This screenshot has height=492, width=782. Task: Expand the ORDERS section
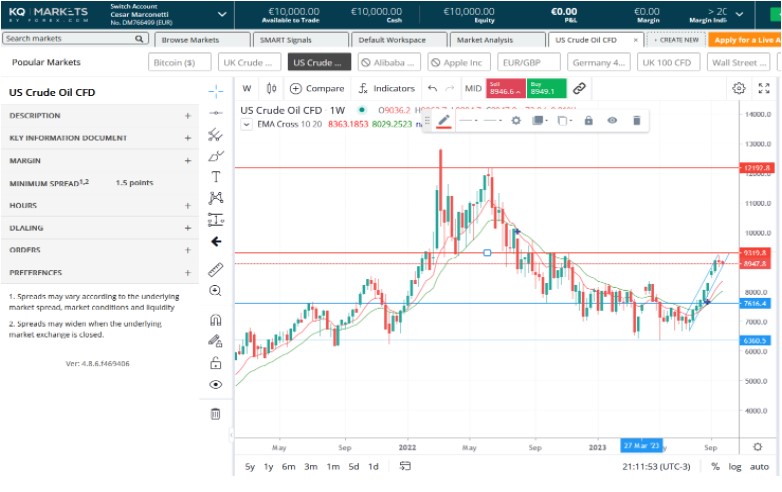[100, 250]
